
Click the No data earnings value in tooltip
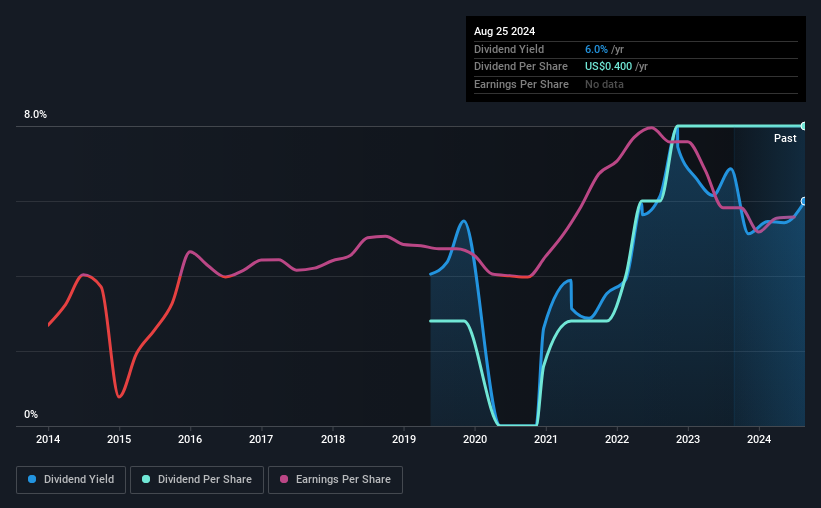click(604, 84)
